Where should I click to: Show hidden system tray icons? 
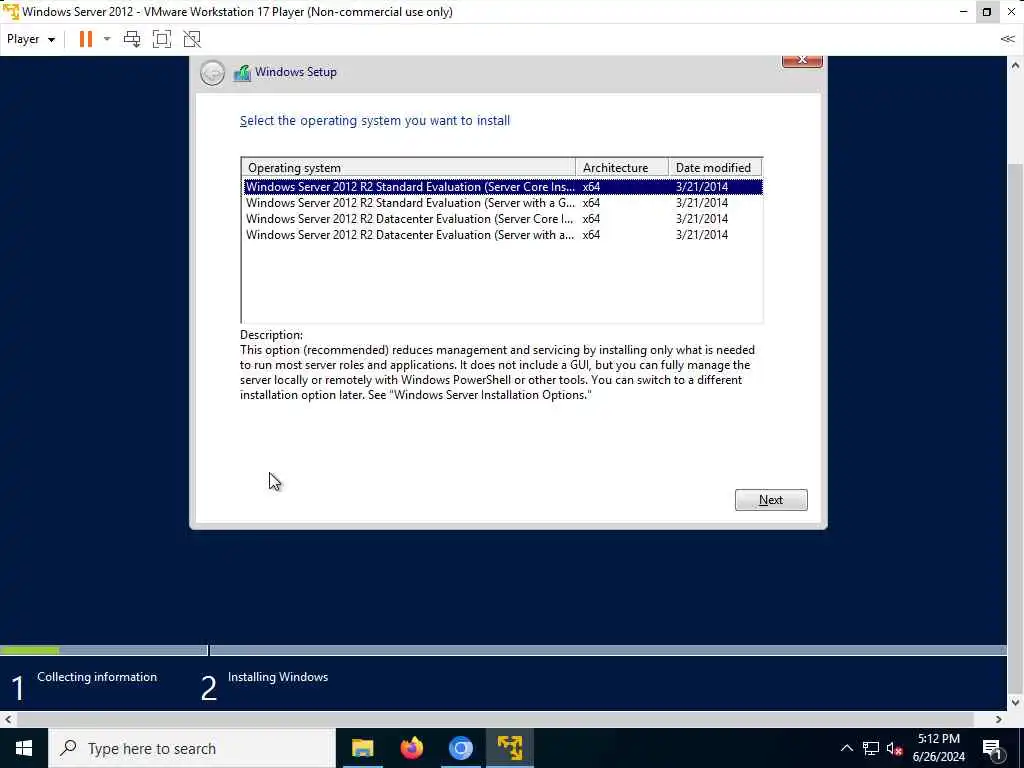point(846,748)
